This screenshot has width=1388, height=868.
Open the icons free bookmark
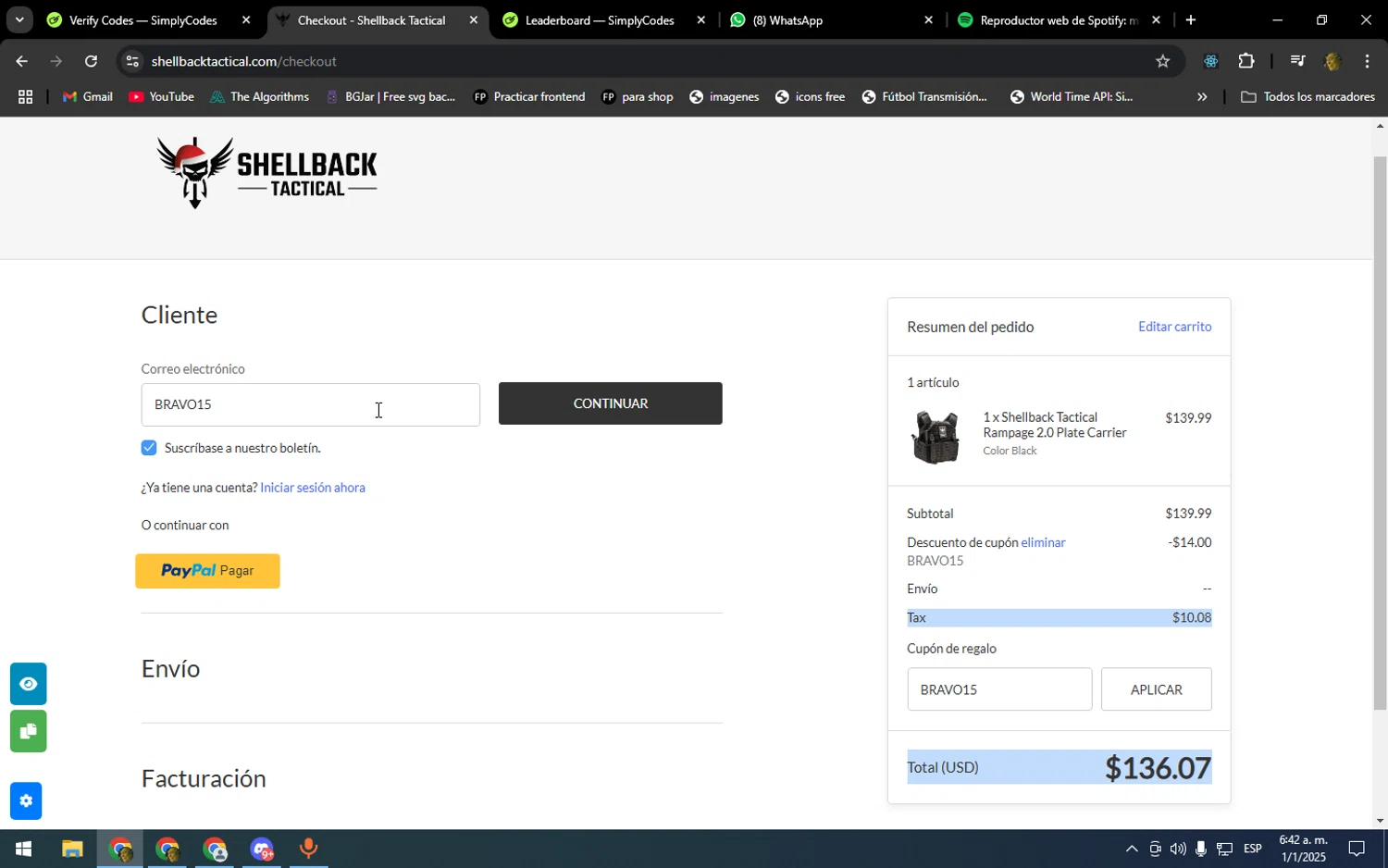pyautogui.click(x=810, y=96)
